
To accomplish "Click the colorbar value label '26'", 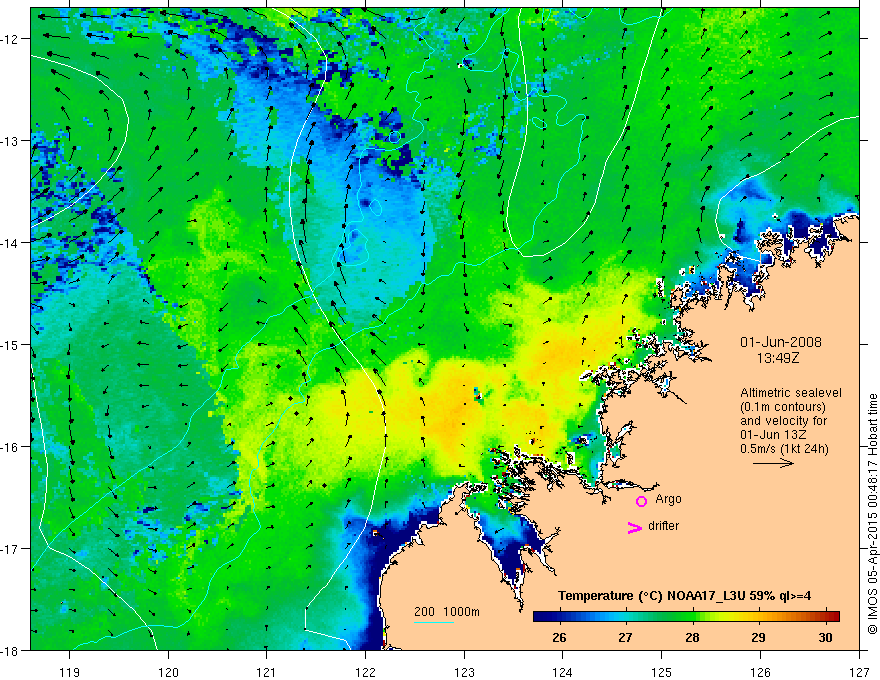I will 558,637.
